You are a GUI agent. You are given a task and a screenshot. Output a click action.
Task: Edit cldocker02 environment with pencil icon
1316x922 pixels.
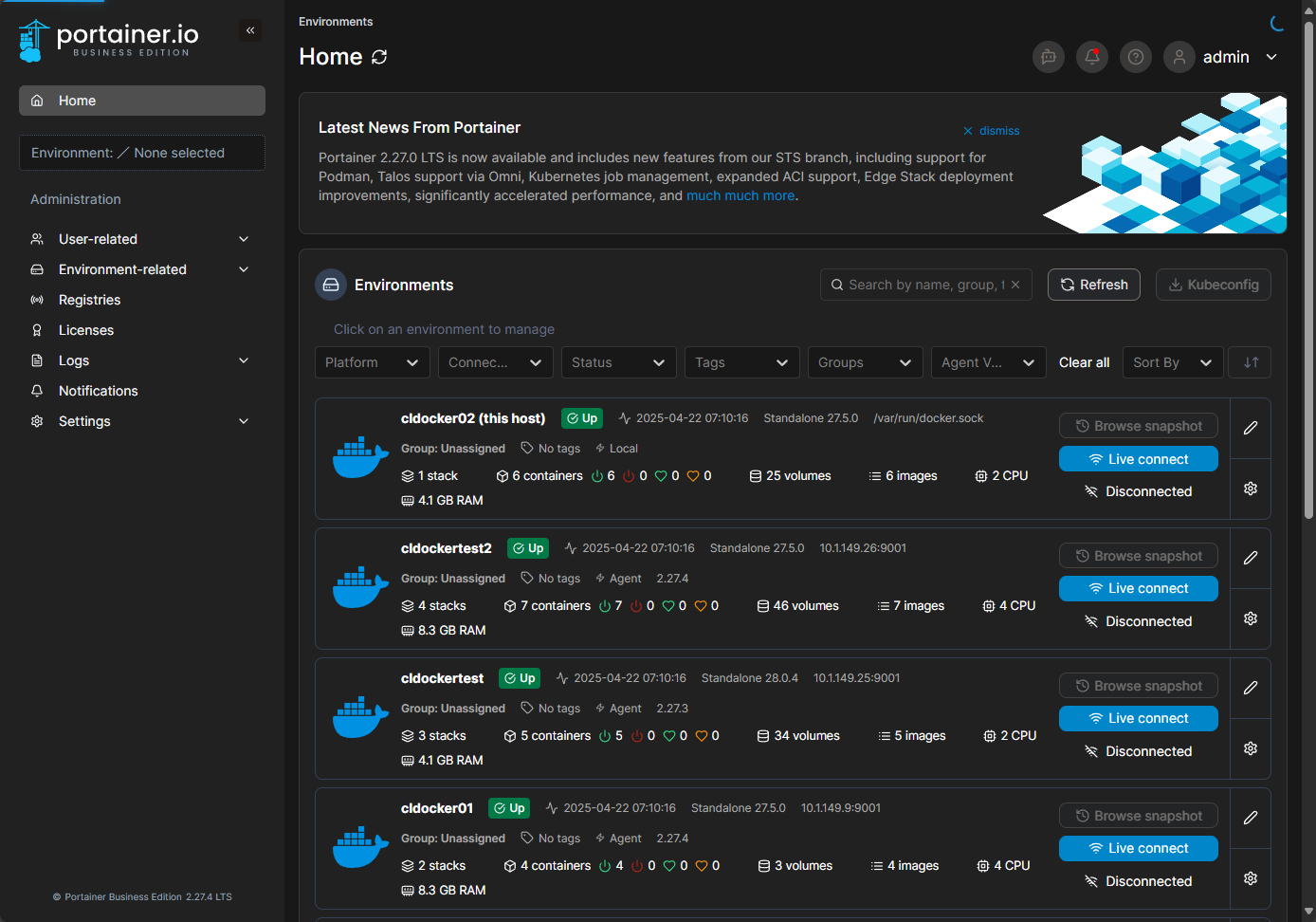(x=1251, y=428)
